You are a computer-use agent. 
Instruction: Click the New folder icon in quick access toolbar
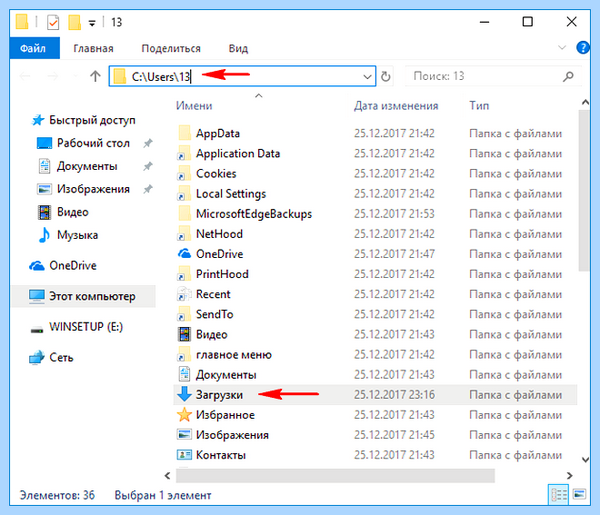tap(74, 22)
